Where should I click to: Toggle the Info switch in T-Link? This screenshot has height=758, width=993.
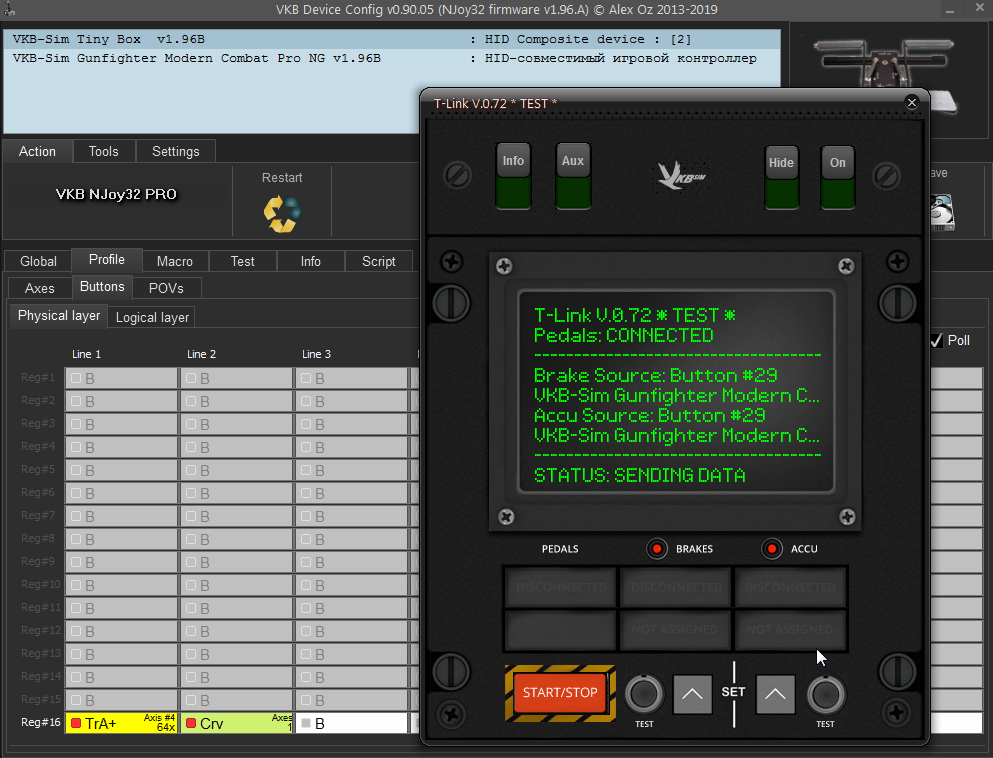(513, 177)
